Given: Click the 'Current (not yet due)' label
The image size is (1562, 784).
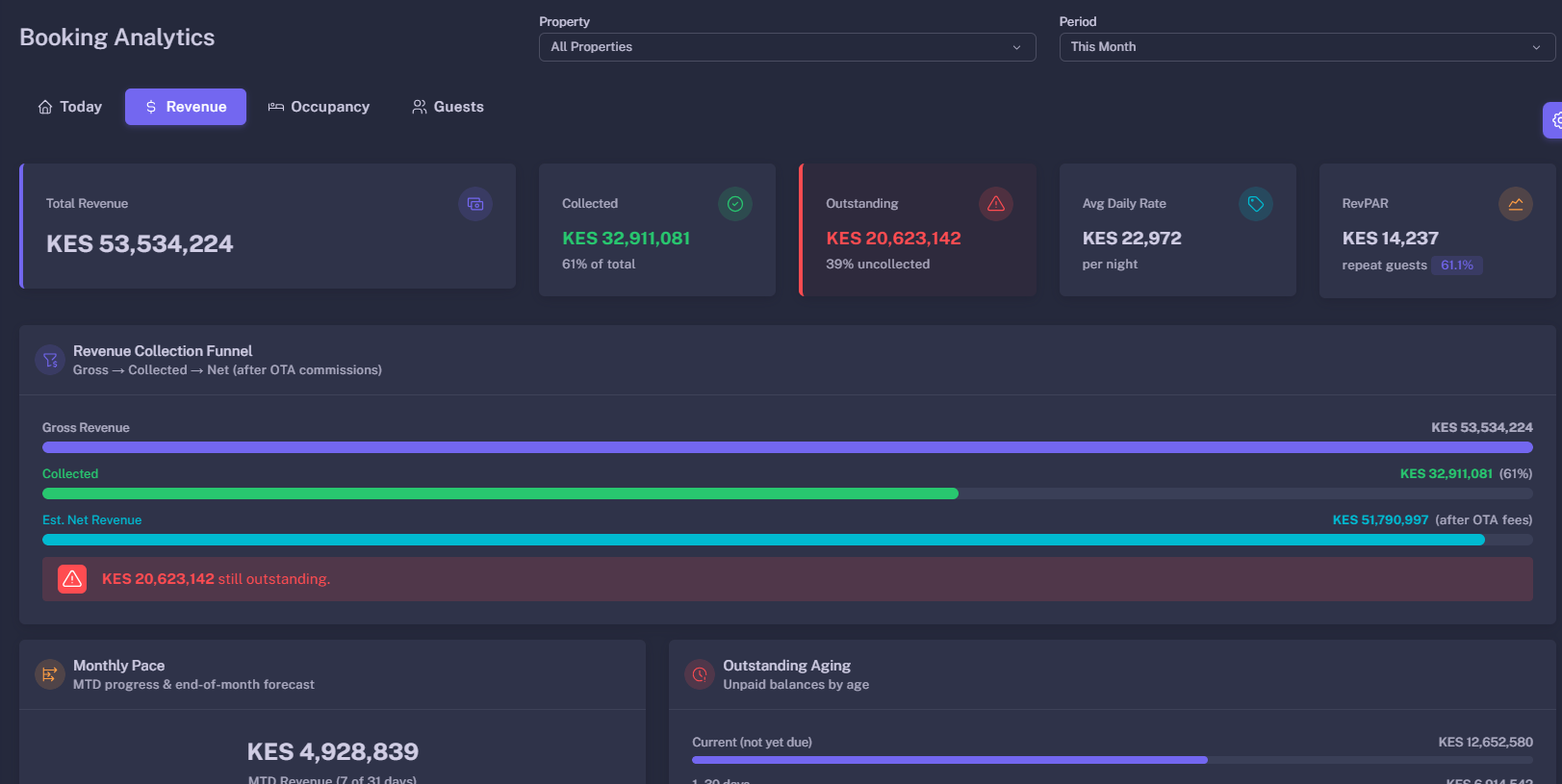Looking at the screenshot, I should click(752, 743).
